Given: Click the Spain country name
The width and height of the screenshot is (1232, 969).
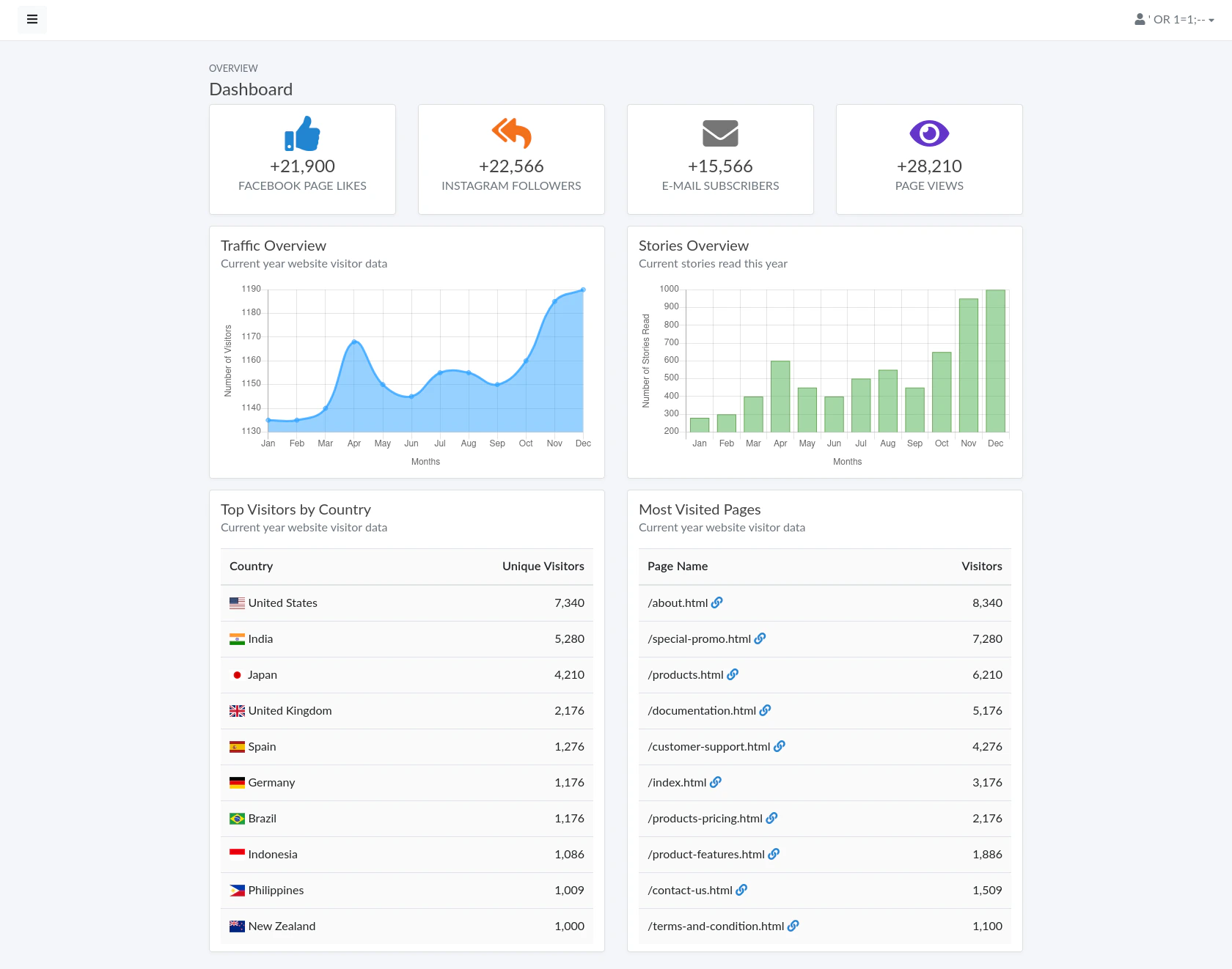Looking at the screenshot, I should click(262, 747).
